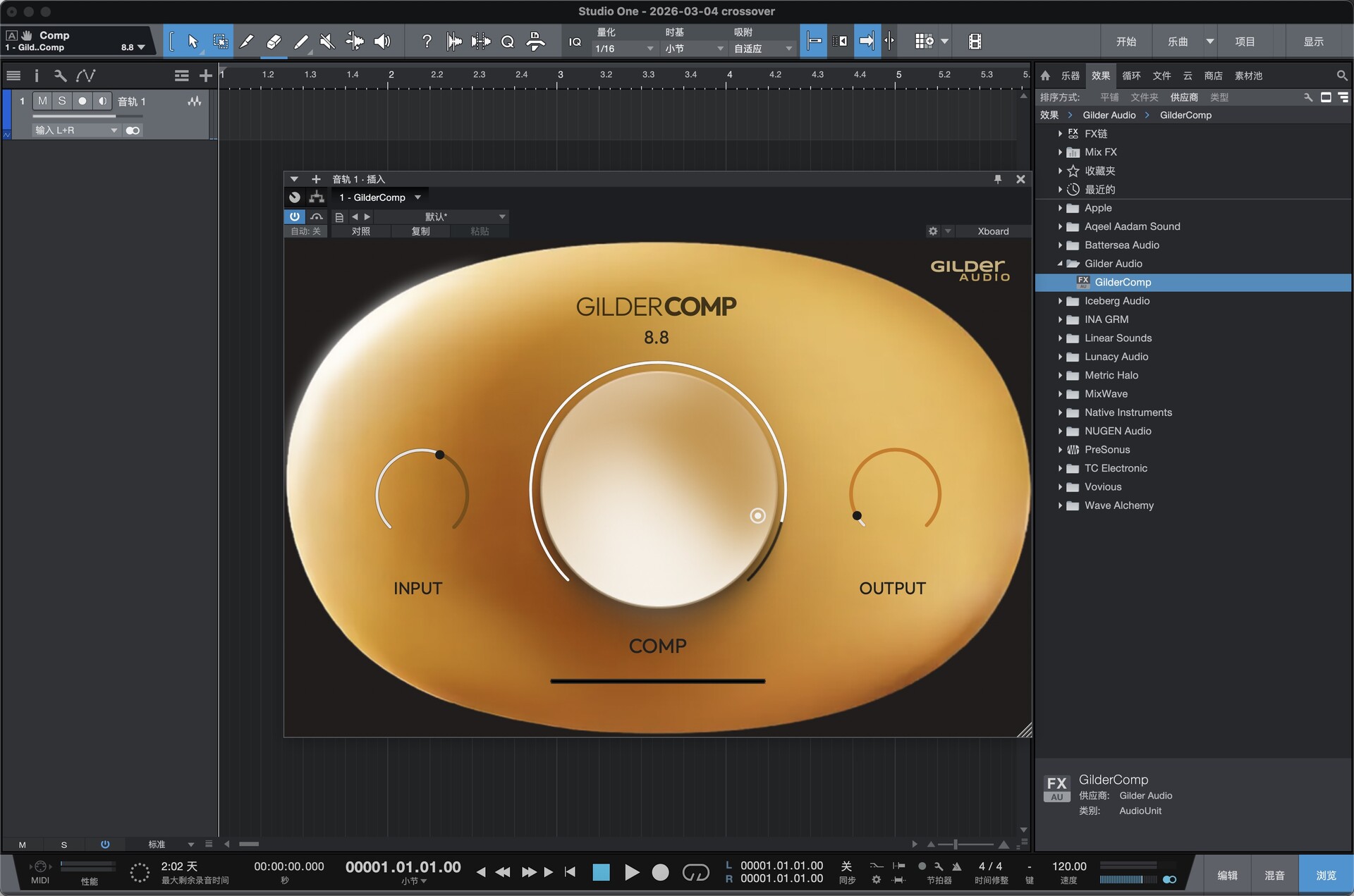1354x896 pixels.
Task: Click the 混音 button at bottom right
Action: pos(1274,875)
